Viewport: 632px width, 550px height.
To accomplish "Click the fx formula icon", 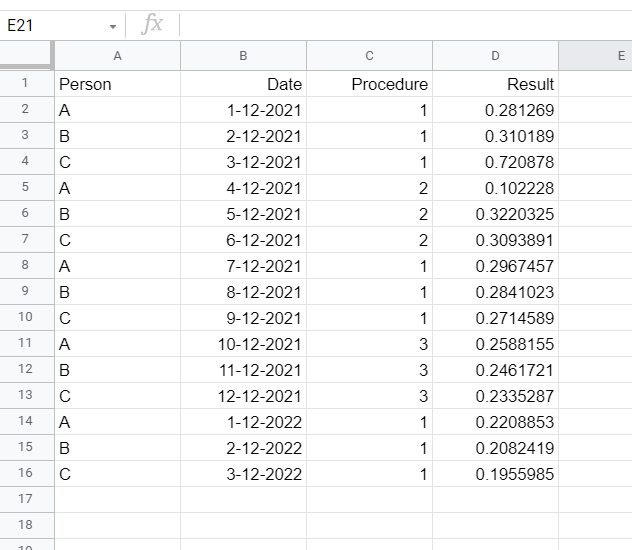I will pos(152,25).
